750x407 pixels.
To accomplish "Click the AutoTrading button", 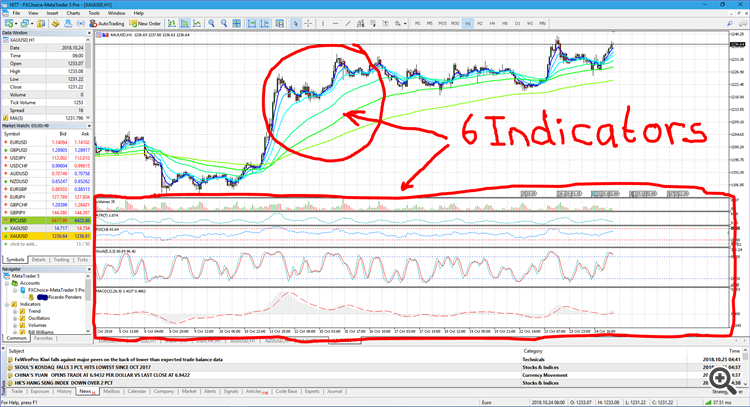I will pos(107,23).
